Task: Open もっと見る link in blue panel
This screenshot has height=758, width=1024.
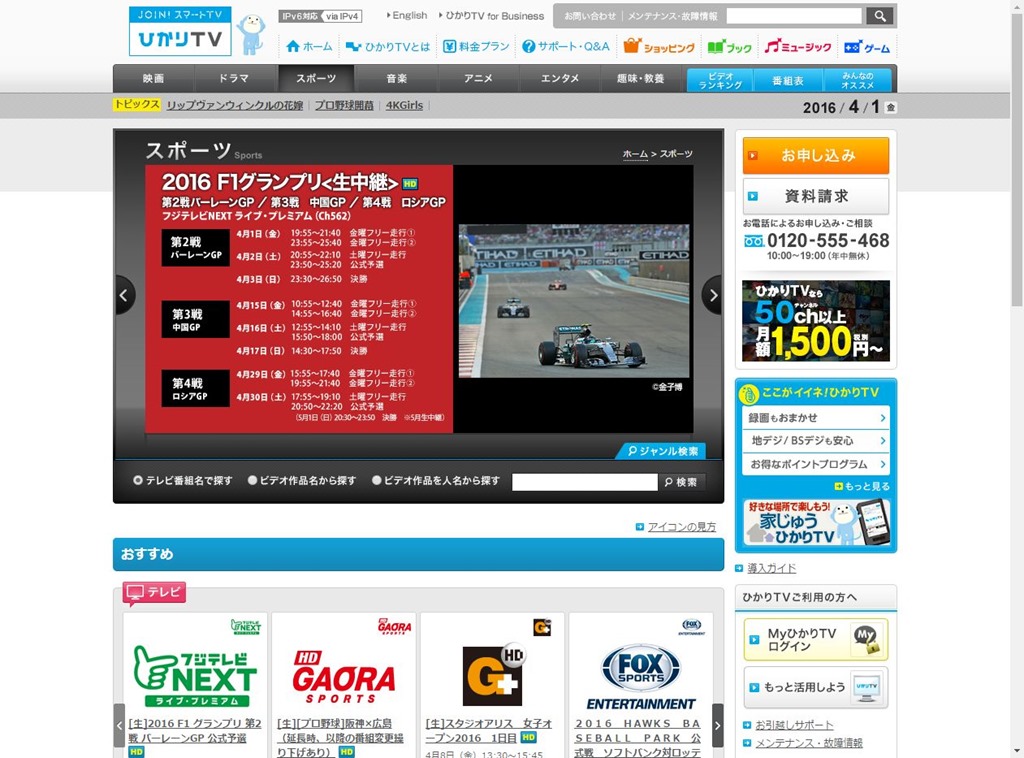Action: pos(862,486)
